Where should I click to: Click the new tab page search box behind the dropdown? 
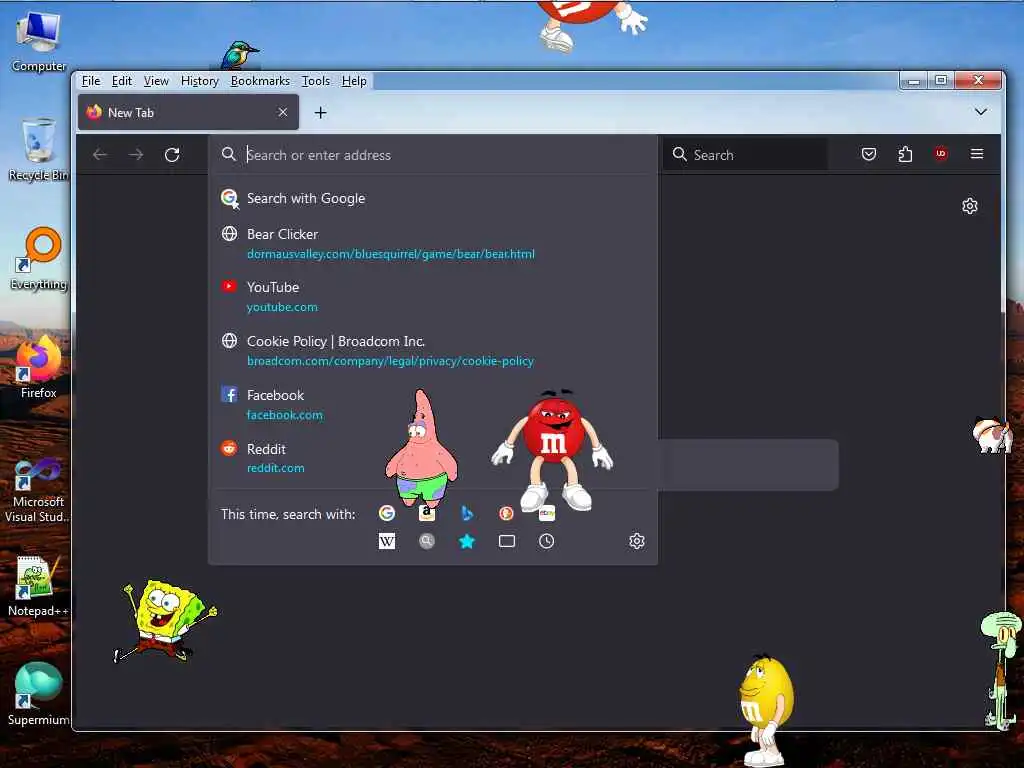coord(748,465)
